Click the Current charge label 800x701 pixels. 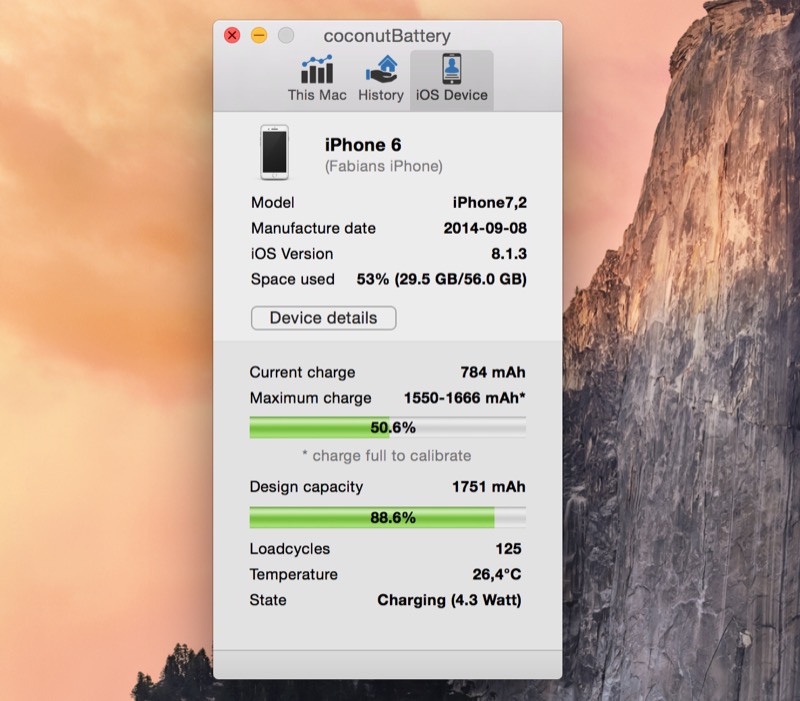[303, 372]
